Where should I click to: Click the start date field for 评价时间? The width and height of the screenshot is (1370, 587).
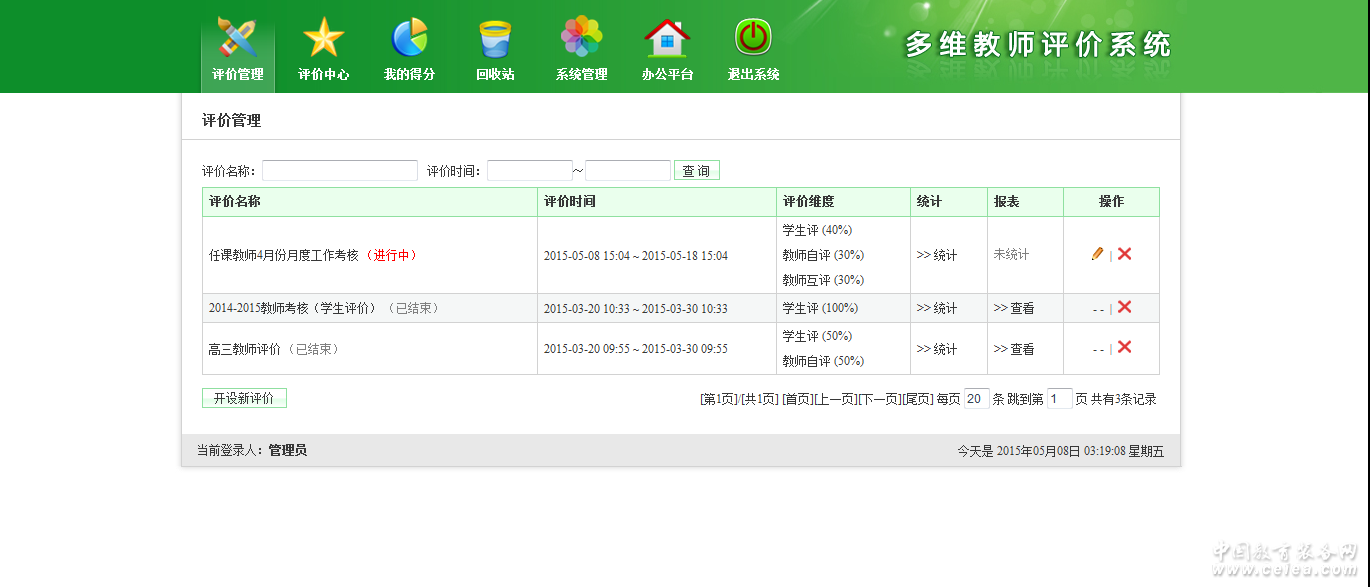(x=529, y=171)
